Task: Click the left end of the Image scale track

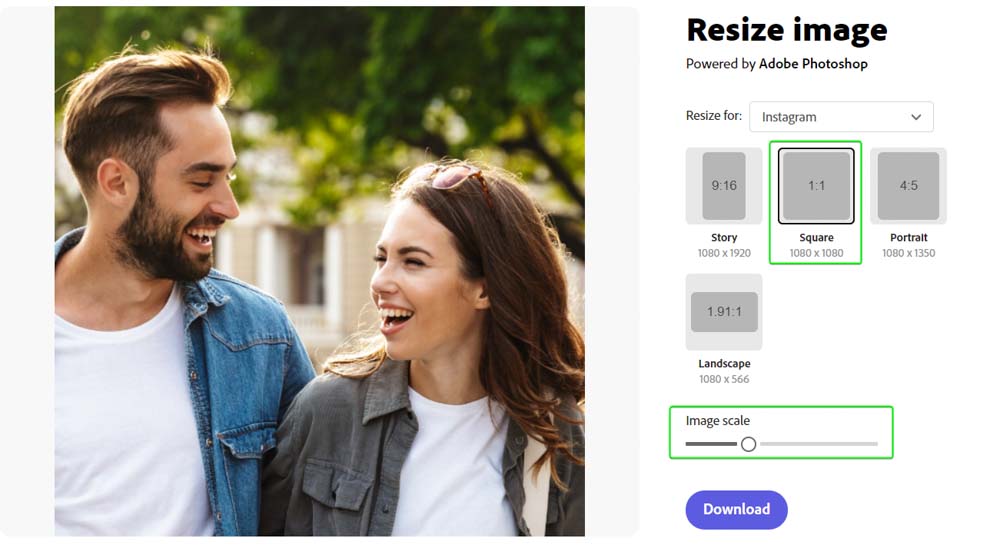Action: coord(689,444)
